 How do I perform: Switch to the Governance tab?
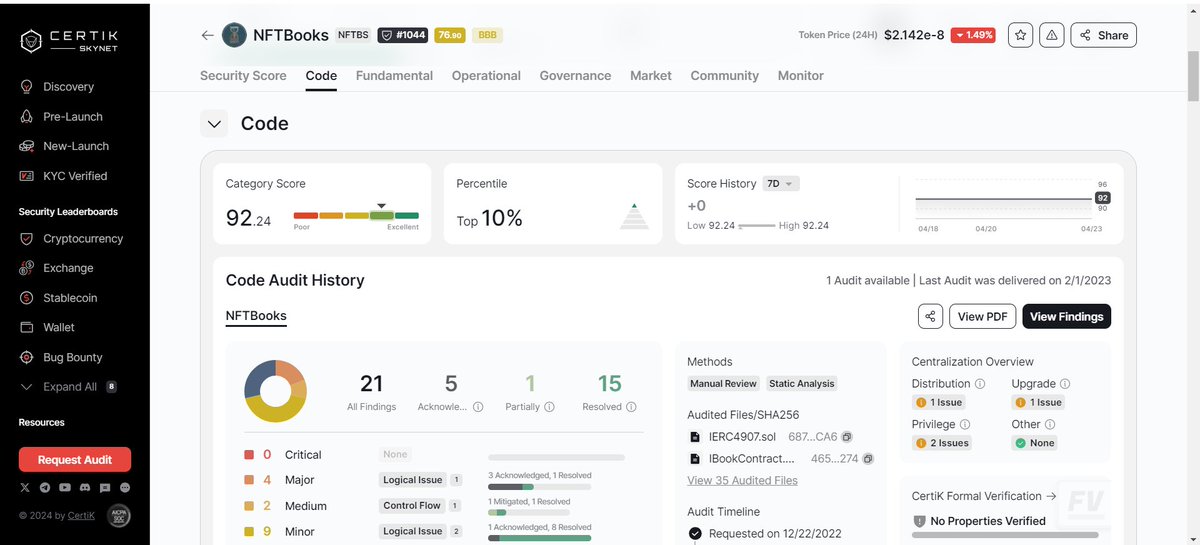point(575,76)
